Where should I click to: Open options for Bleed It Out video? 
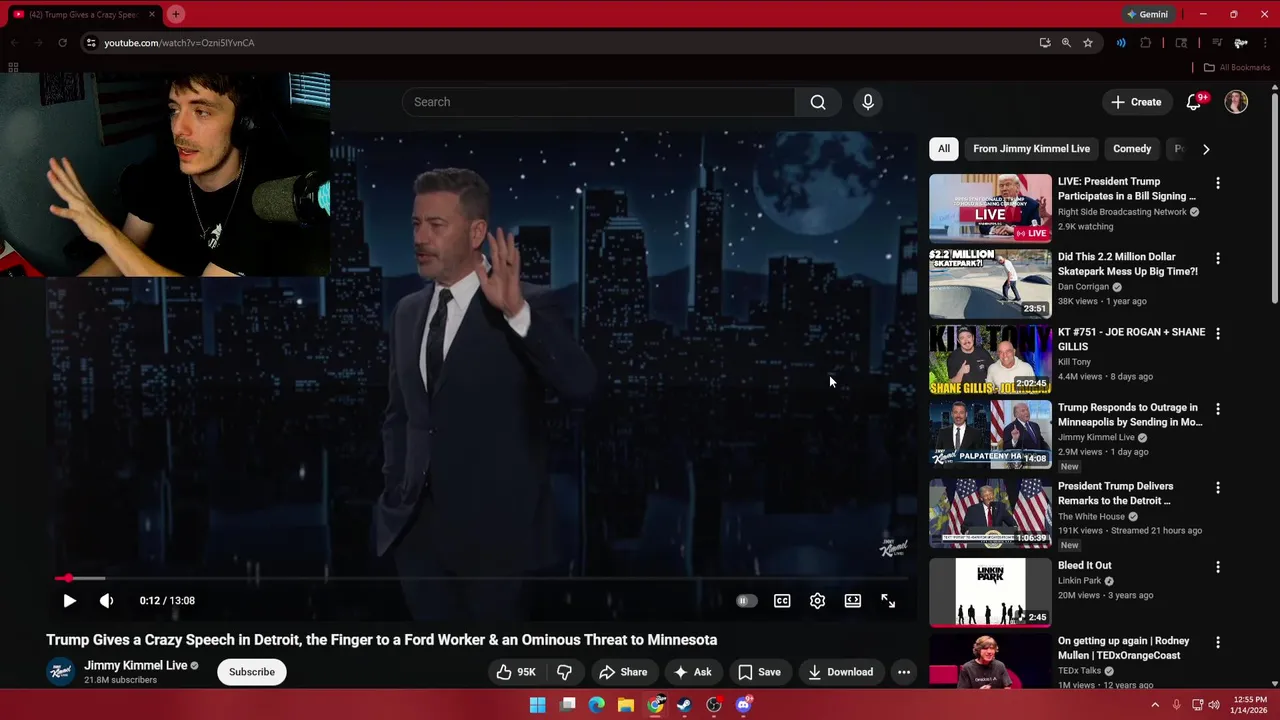[1217, 567]
